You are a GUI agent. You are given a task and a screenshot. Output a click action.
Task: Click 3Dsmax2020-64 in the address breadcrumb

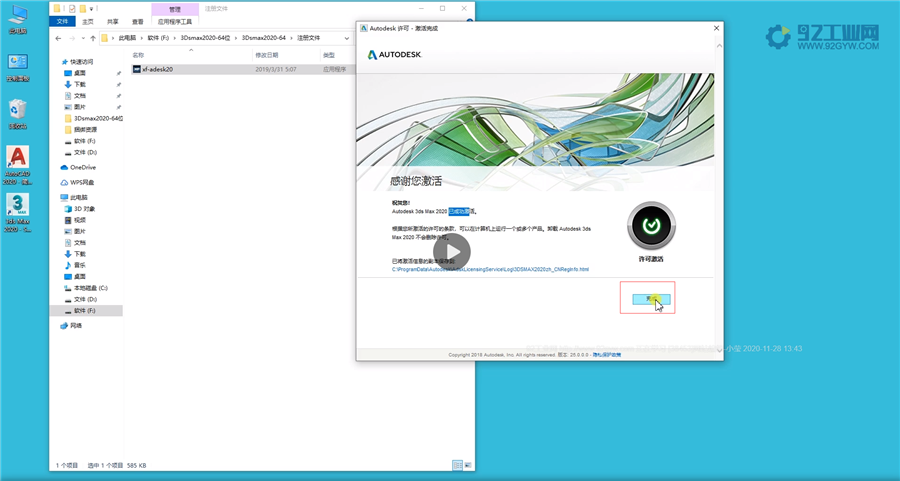263,38
